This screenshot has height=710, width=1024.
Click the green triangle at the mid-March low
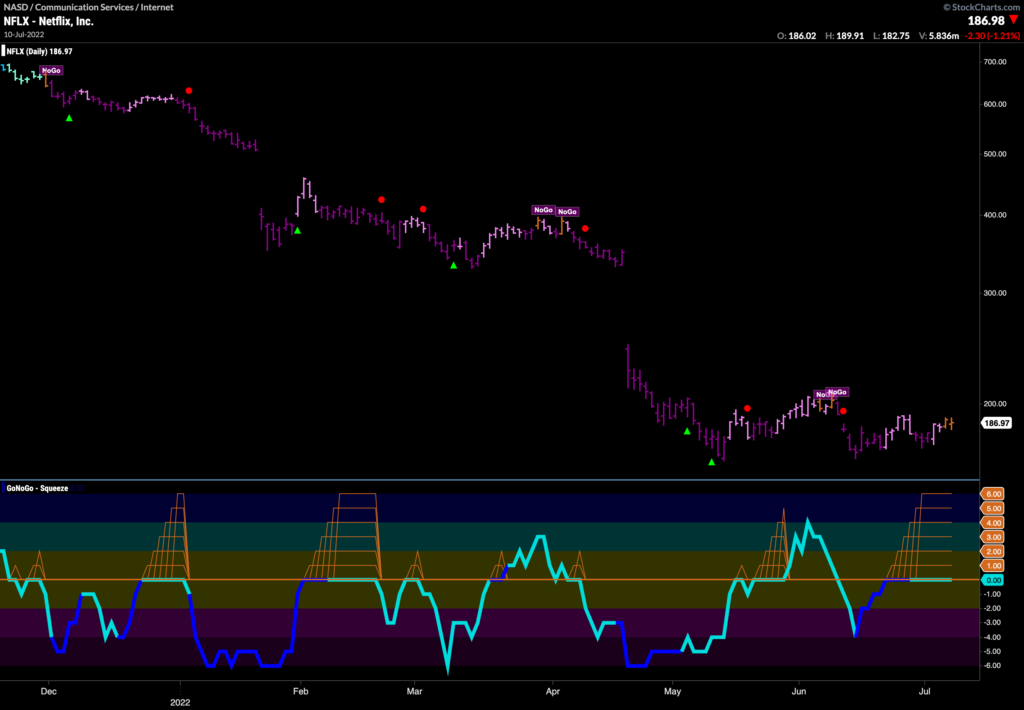tap(453, 265)
